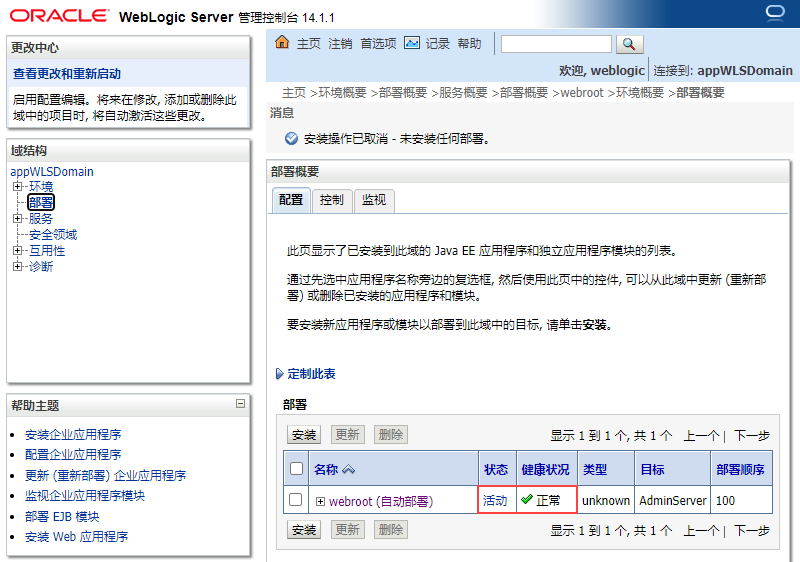Click the blue checkmark message icon

click(291, 138)
